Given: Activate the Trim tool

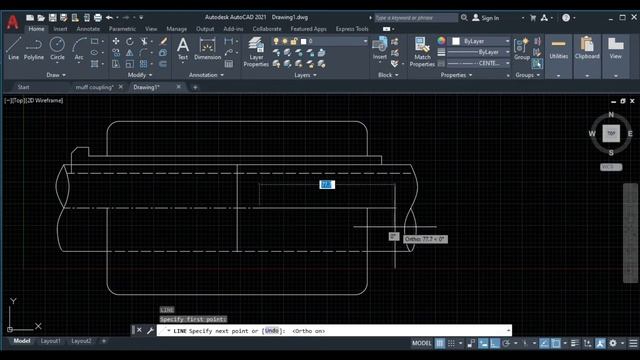Looking at the screenshot, I should (x=144, y=41).
